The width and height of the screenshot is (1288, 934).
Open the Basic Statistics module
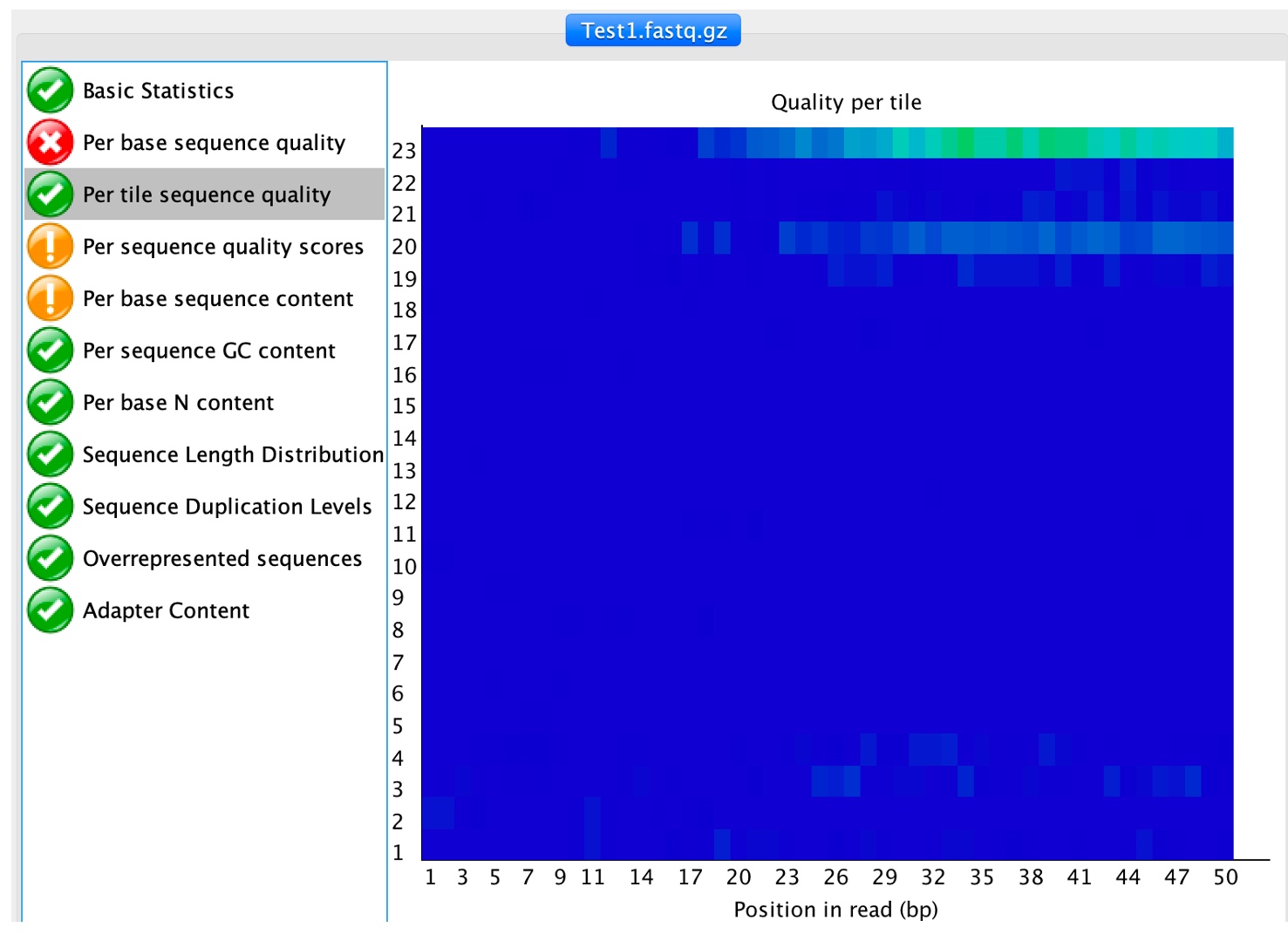tap(158, 91)
